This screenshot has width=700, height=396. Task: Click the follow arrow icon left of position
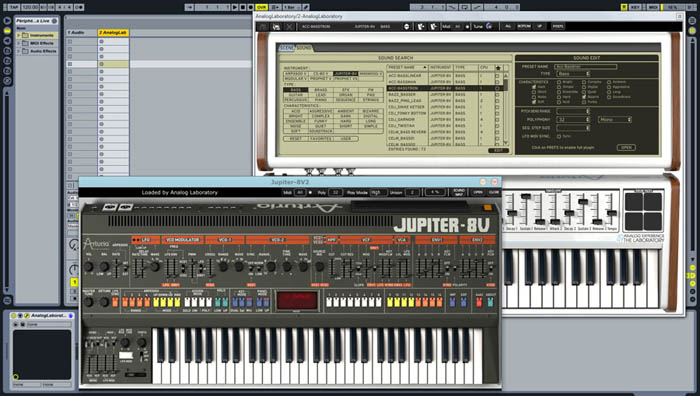[x=189, y=7]
